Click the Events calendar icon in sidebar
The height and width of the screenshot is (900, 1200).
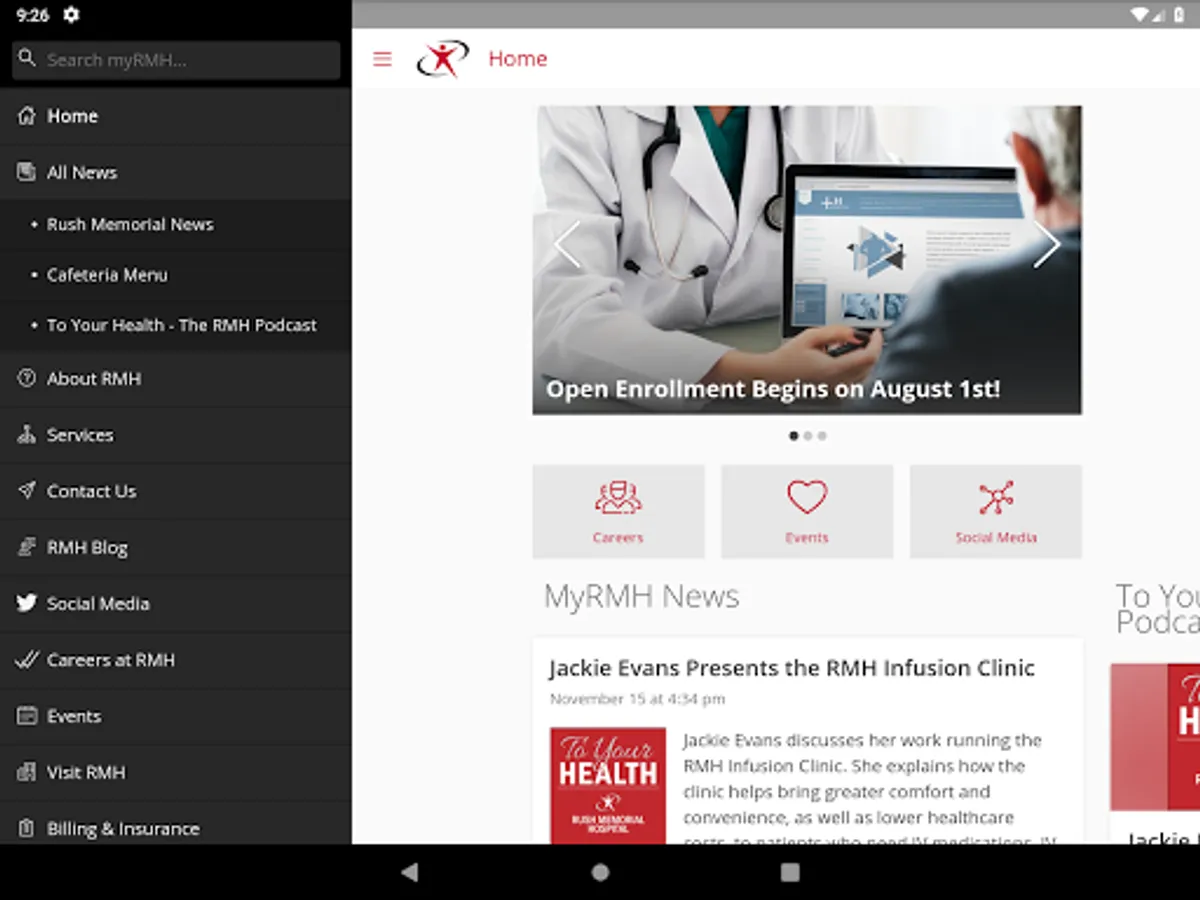[x=27, y=716]
